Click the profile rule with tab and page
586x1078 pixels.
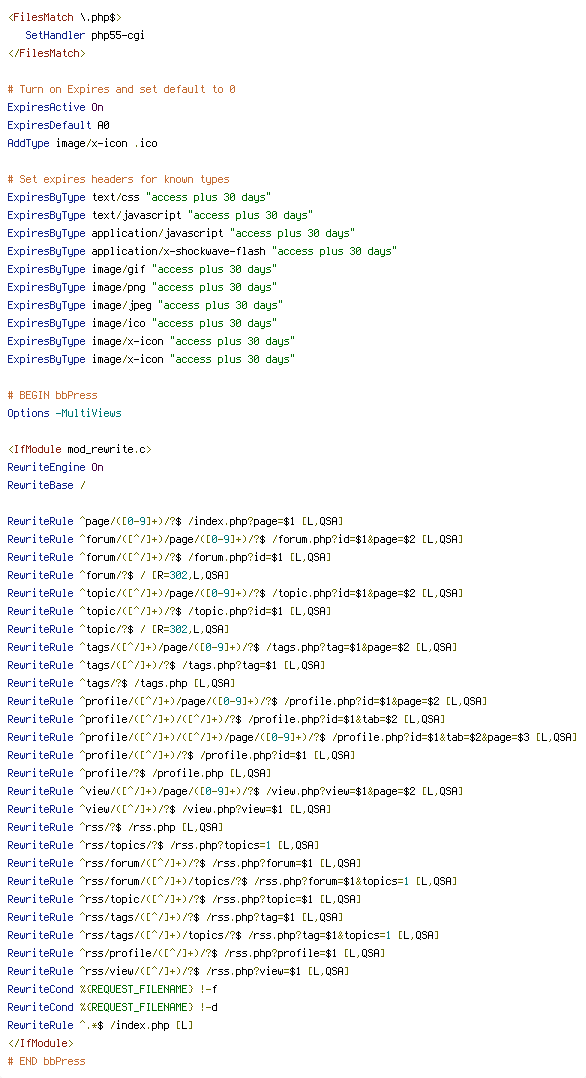292,737
